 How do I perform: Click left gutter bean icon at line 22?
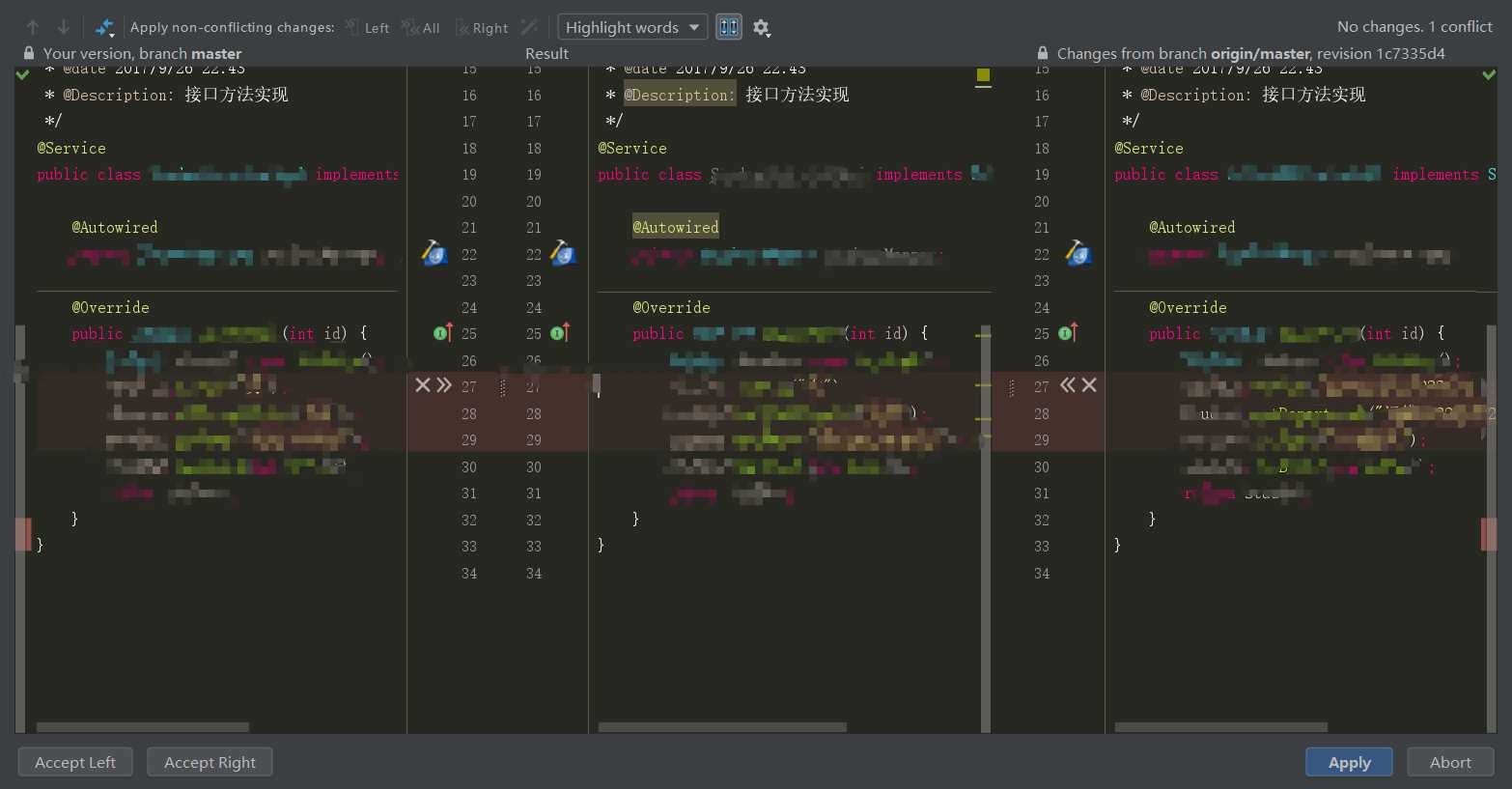[x=434, y=253]
